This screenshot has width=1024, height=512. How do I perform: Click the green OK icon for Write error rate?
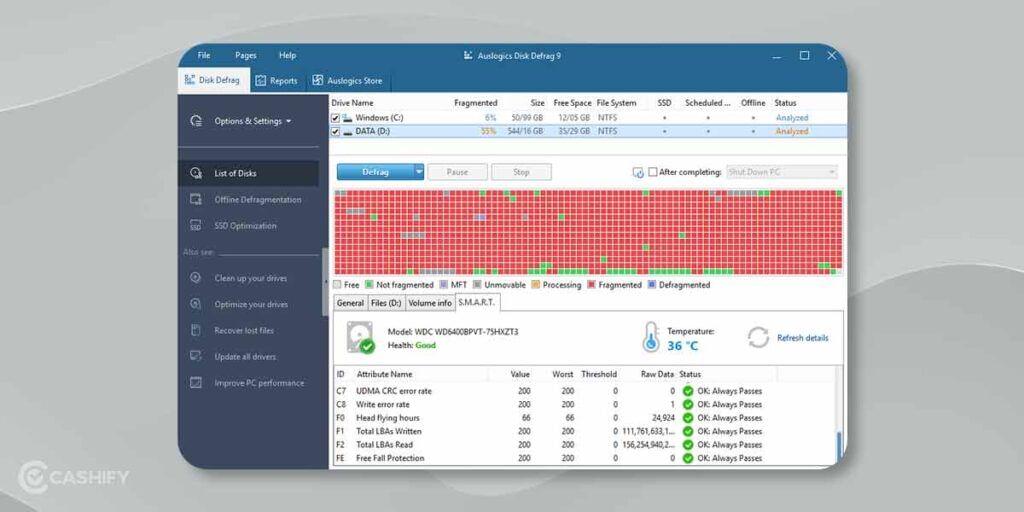pos(688,404)
